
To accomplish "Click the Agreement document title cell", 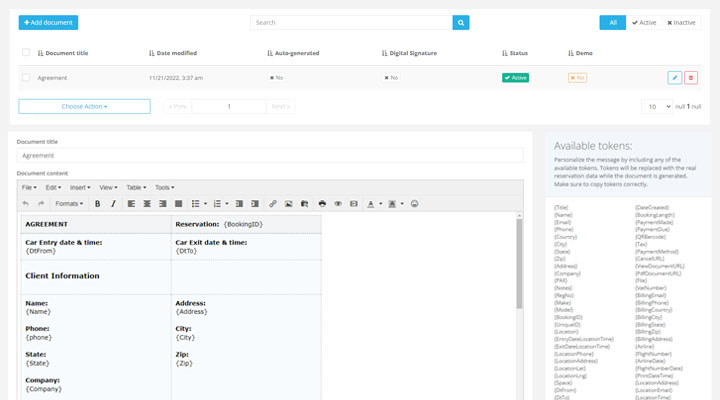I will [52, 78].
